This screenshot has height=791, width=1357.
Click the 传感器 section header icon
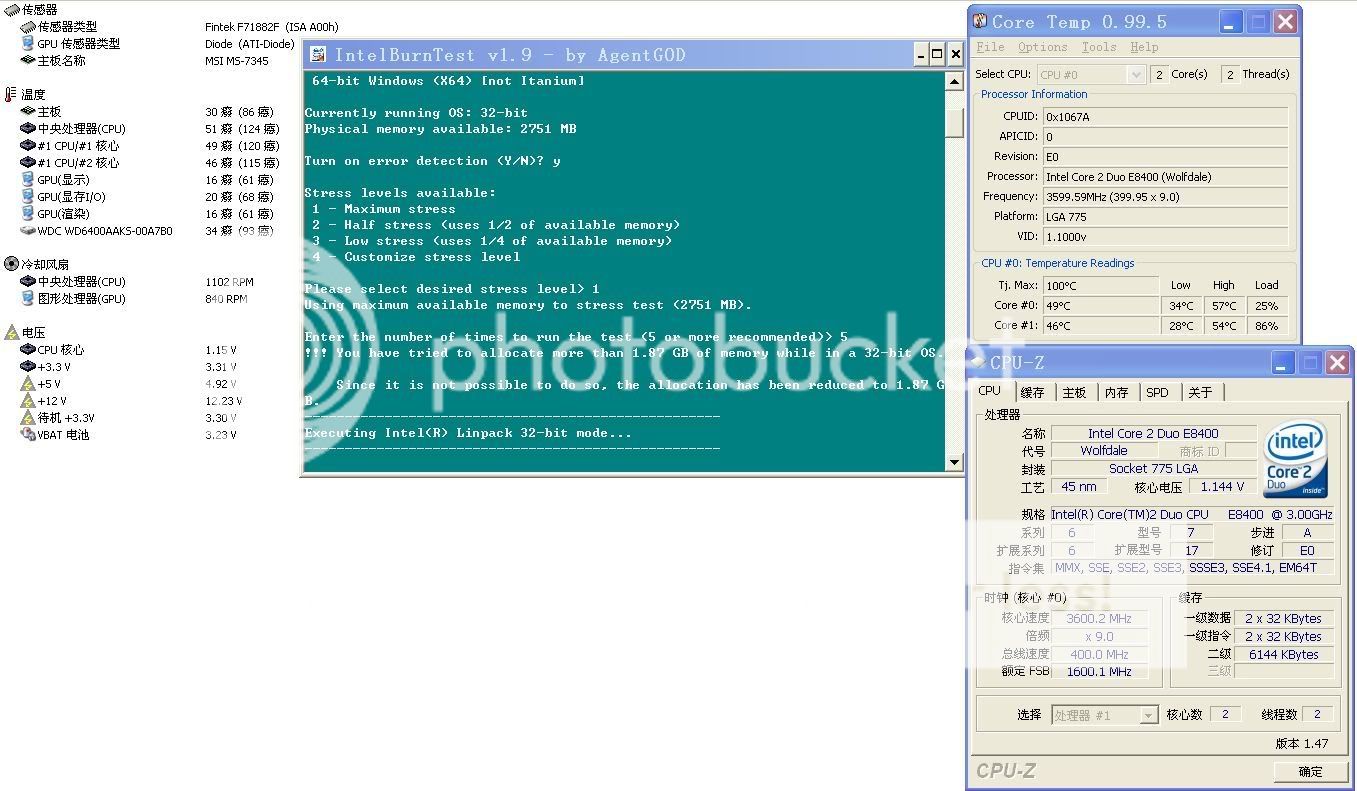(11, 9)
